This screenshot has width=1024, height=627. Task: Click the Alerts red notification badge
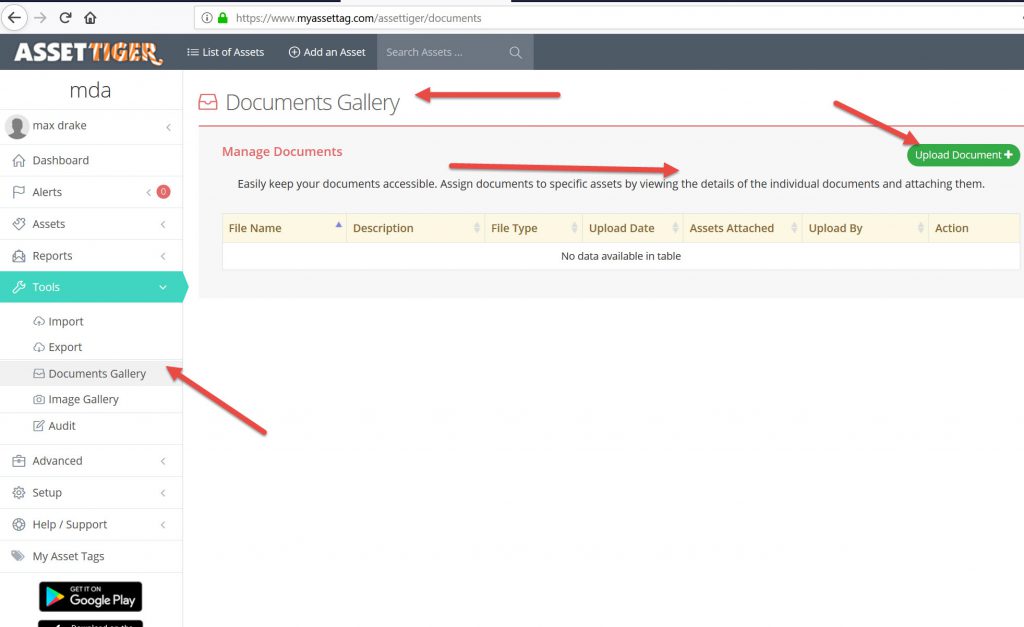pos(163,192)
